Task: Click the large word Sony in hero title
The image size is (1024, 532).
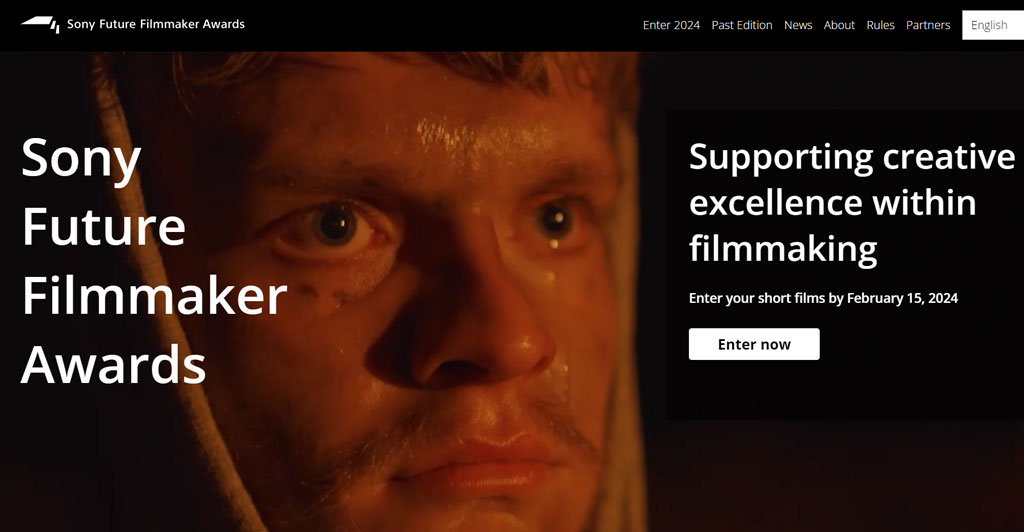Action: pyautogui.click(x=81, y=159)
